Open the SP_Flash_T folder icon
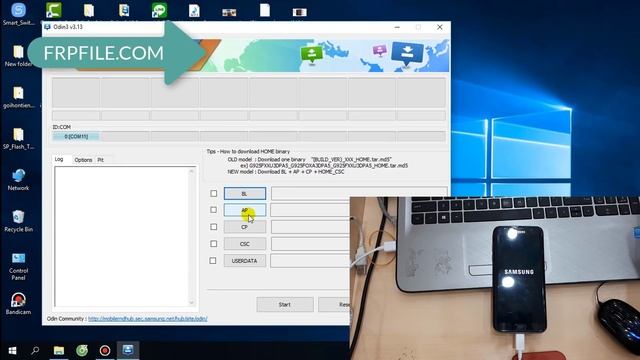 [18, 138]
